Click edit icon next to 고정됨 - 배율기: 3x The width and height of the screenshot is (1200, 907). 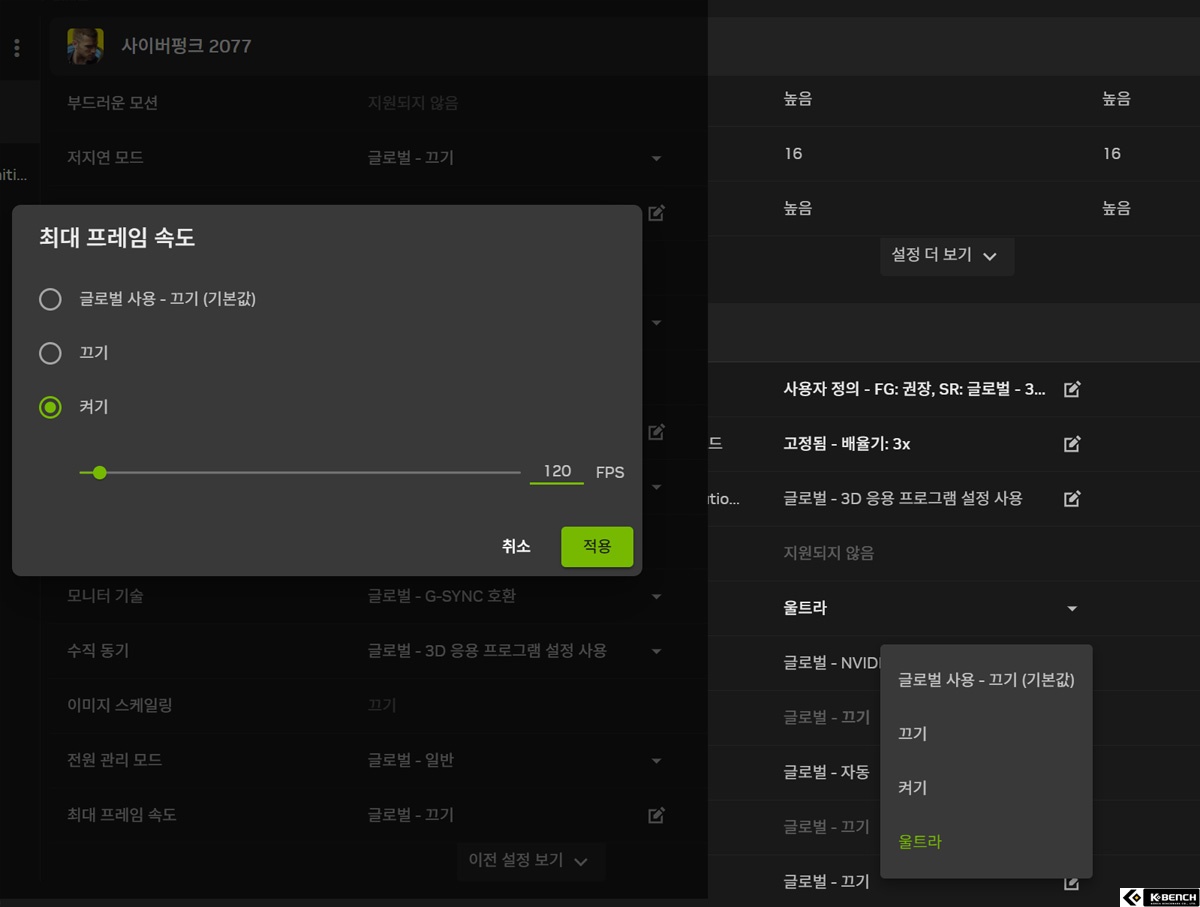[x=1072, y=444]
